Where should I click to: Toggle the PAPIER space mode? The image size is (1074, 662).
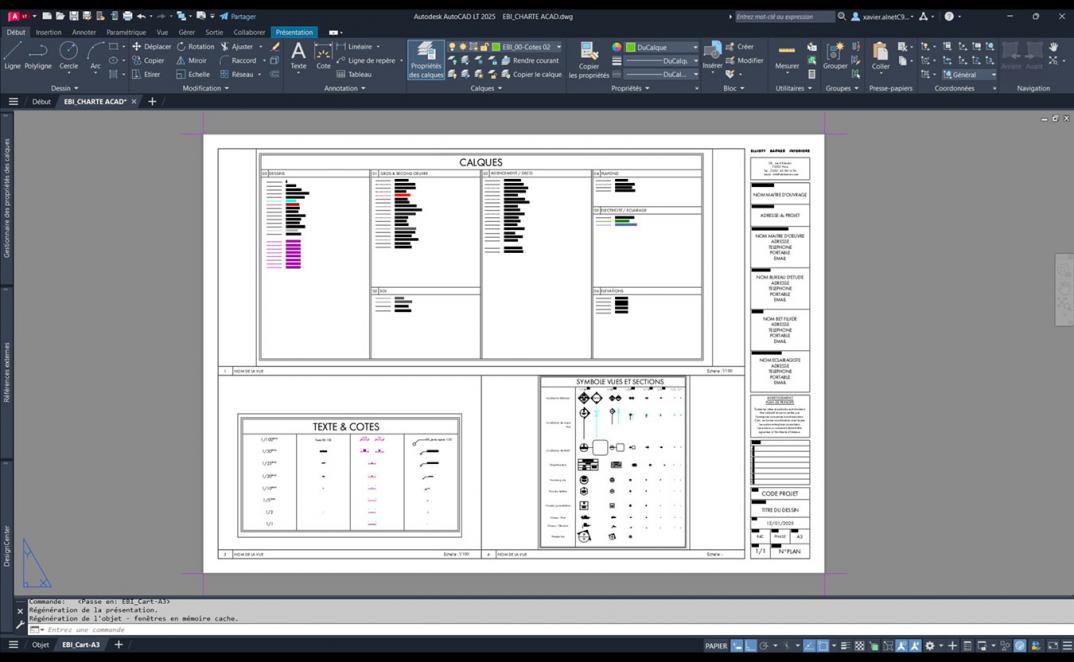(716, 646)
